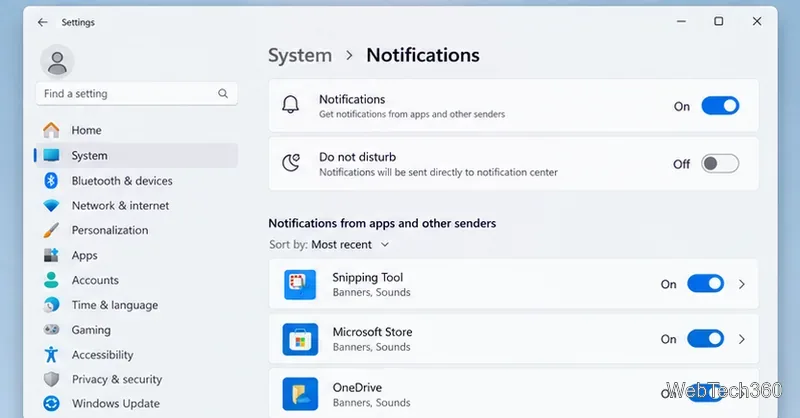Click the System monitor icon
Image resolution: width=800 pixels, height=418 pixels.
click(51, 155)
